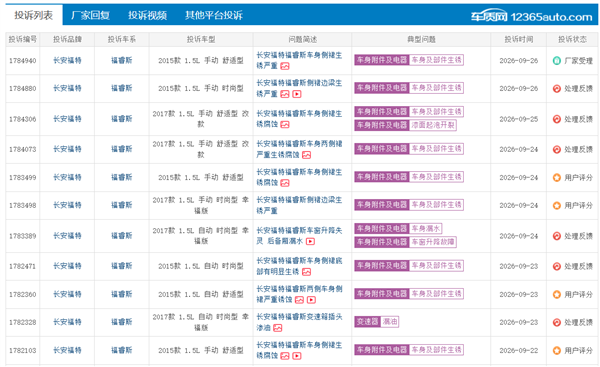Click orange 用户评分 status icon for 1782103
The width and height of the screenshot is (600, 367).
557,350
